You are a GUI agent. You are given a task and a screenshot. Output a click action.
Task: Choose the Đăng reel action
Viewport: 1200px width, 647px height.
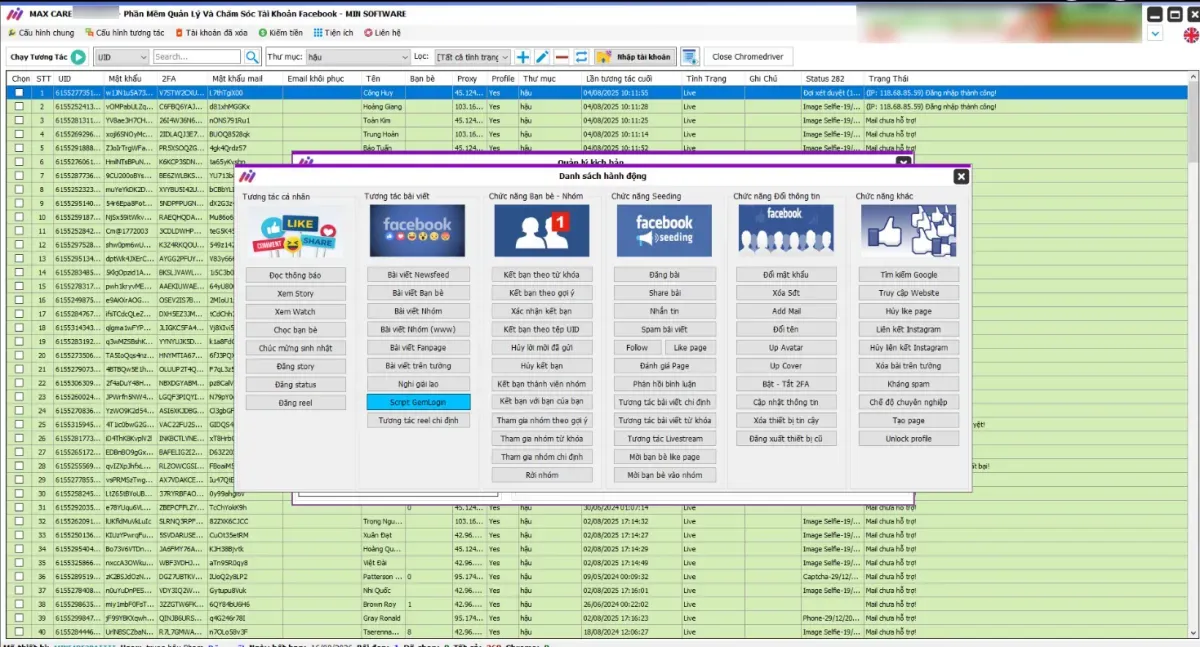click(x=295, y=402)
